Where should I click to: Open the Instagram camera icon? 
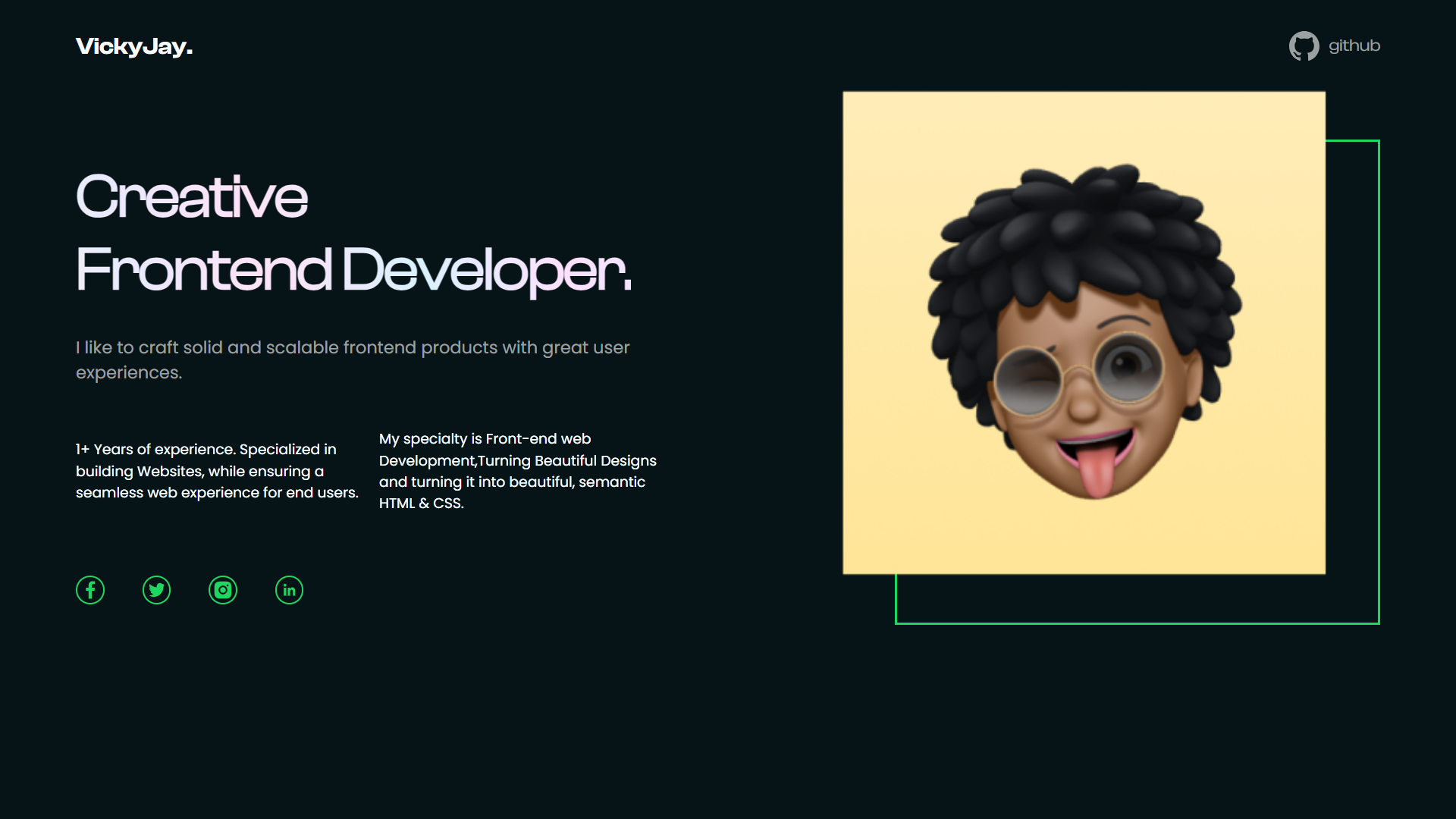(223, 590)
